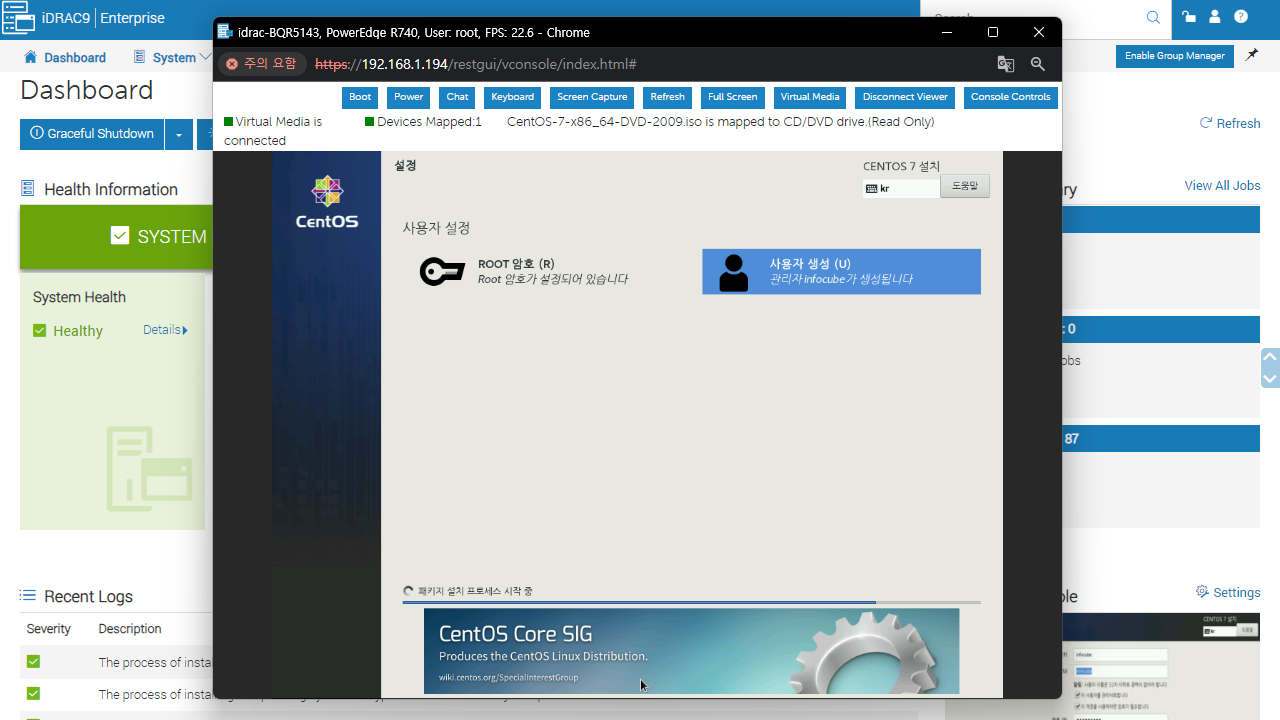Open Power menu in virtual console
This screenshot has width=1280, height=720.
click(408, 98)
